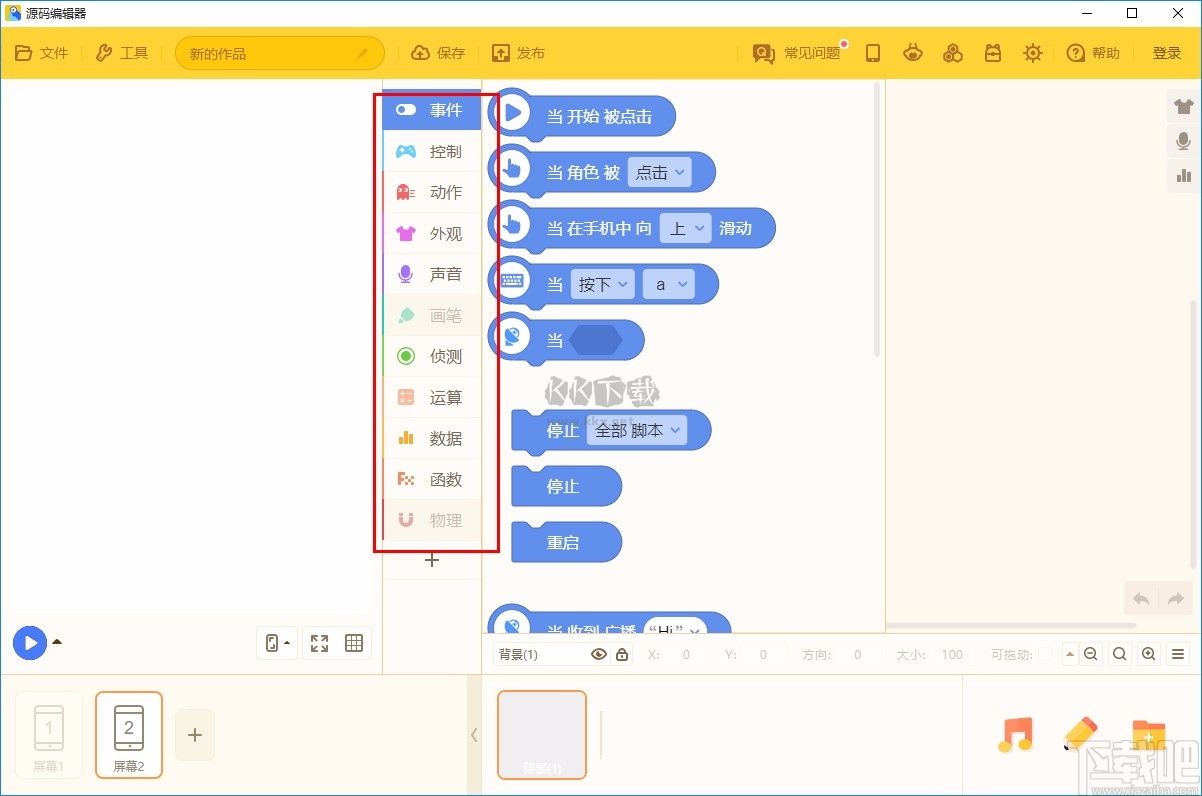Screen dimensions: 1202x796
Task: Toggle the grid icon near the stage
Action: [x=354, y=643]
